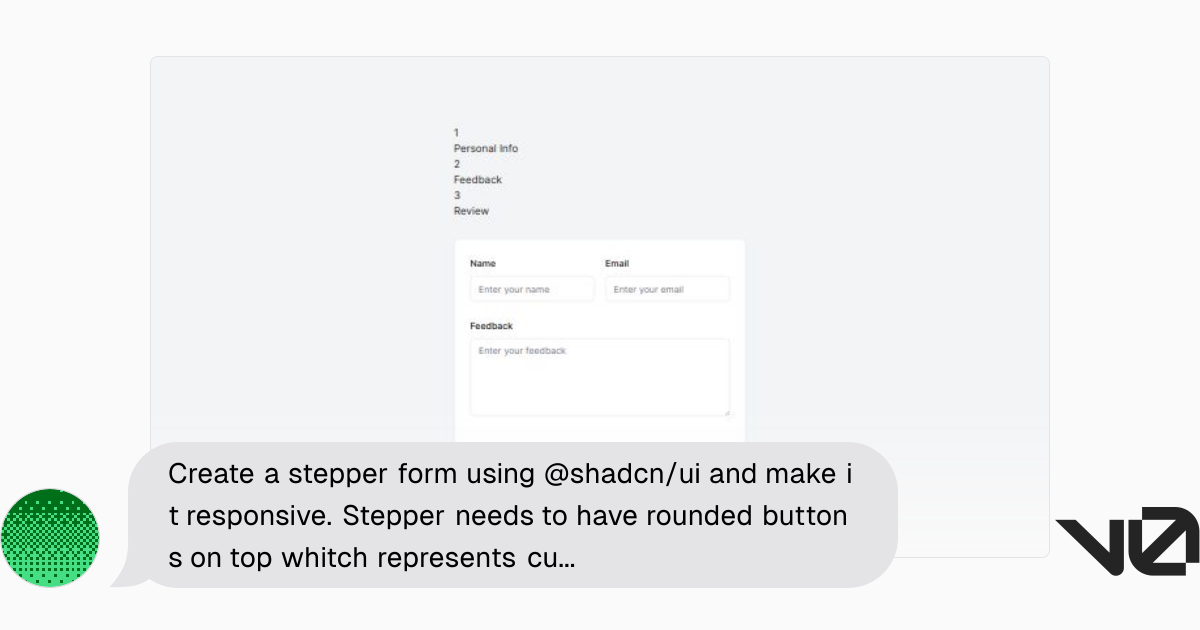Select step 3 in the stepper
1200x630 pixels.
coord(456,195)
